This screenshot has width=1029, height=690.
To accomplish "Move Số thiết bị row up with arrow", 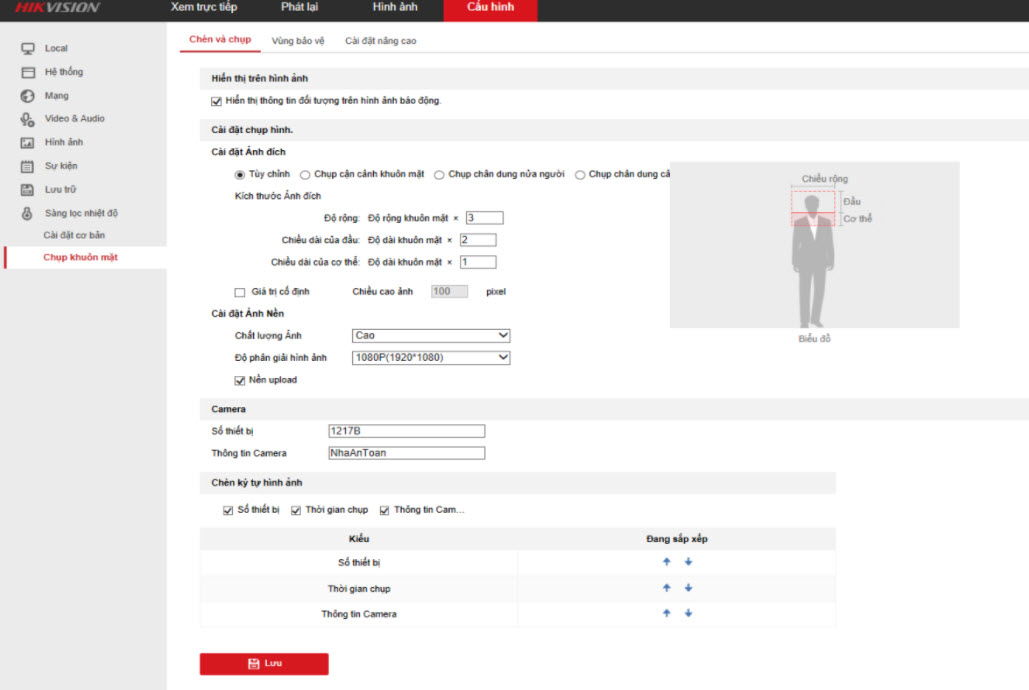I will (x=666, y=562).
